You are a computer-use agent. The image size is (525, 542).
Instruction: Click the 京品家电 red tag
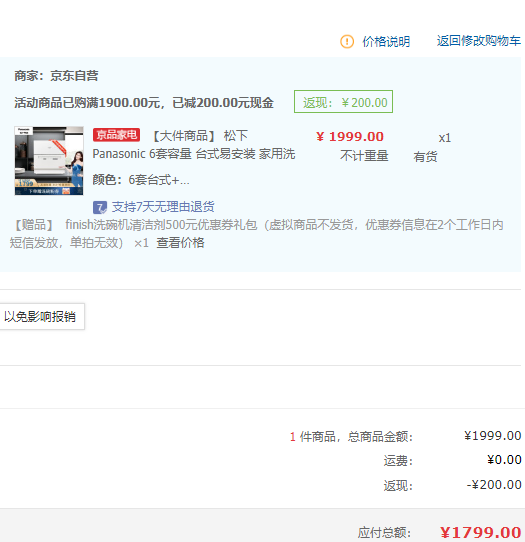click(x=116, y=135)
